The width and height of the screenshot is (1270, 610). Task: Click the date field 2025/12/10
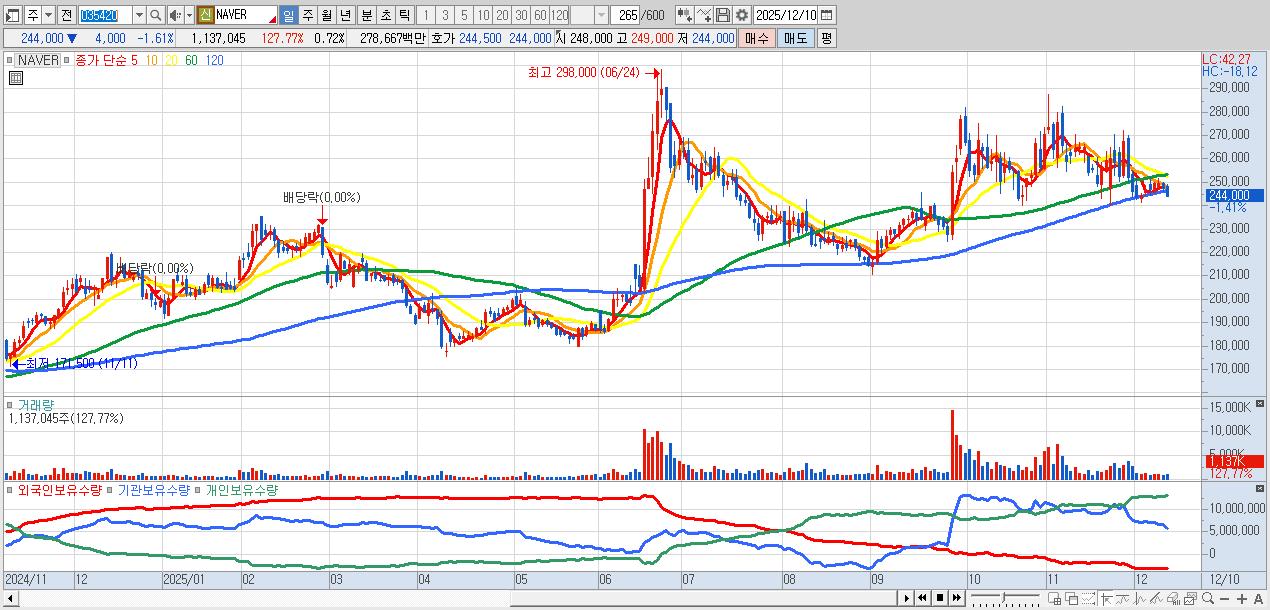point(787,15)
